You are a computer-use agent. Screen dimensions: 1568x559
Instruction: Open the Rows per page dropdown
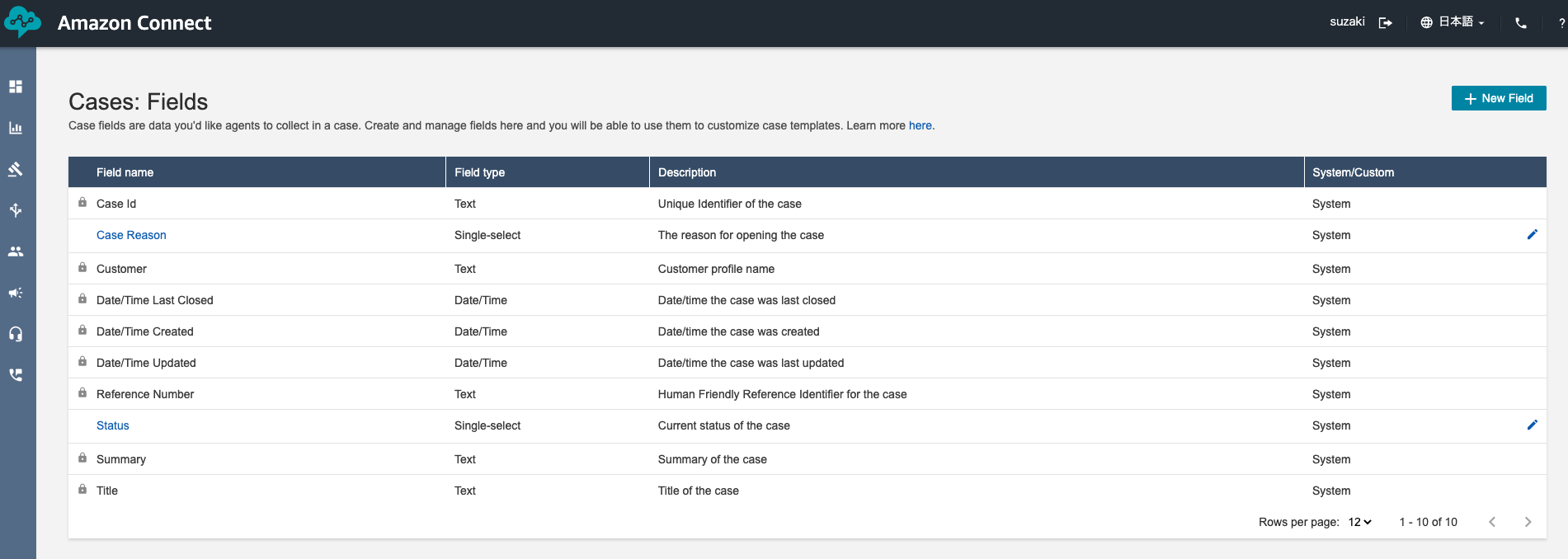pos(1359,522)
